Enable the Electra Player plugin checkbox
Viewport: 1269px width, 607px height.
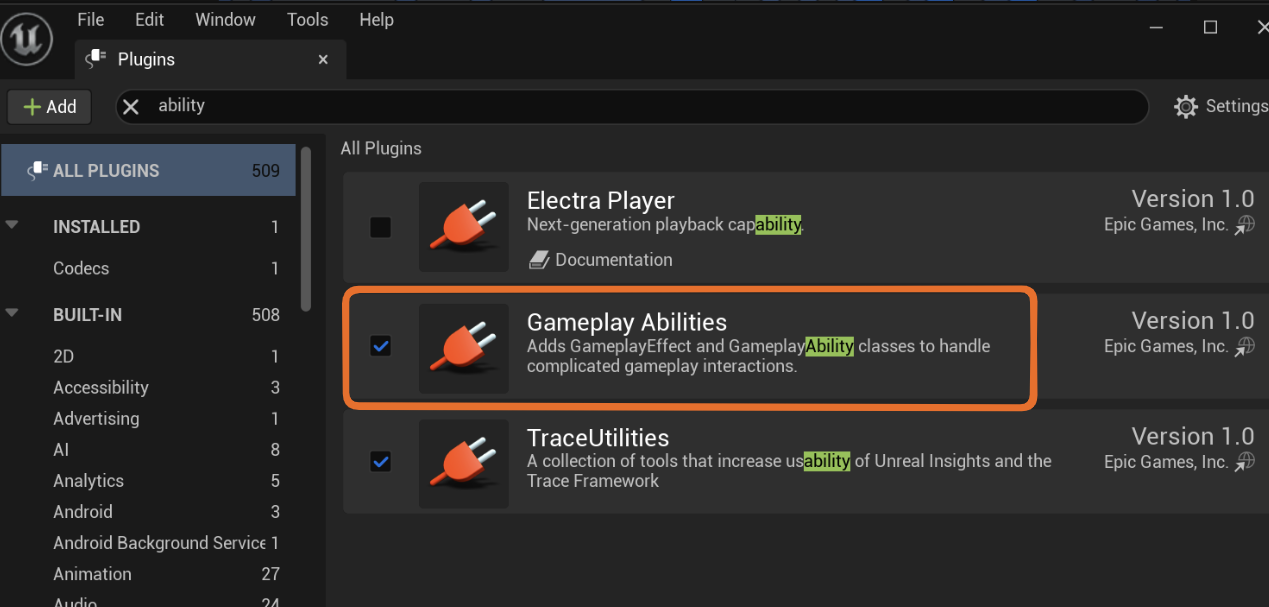point(380,227)
